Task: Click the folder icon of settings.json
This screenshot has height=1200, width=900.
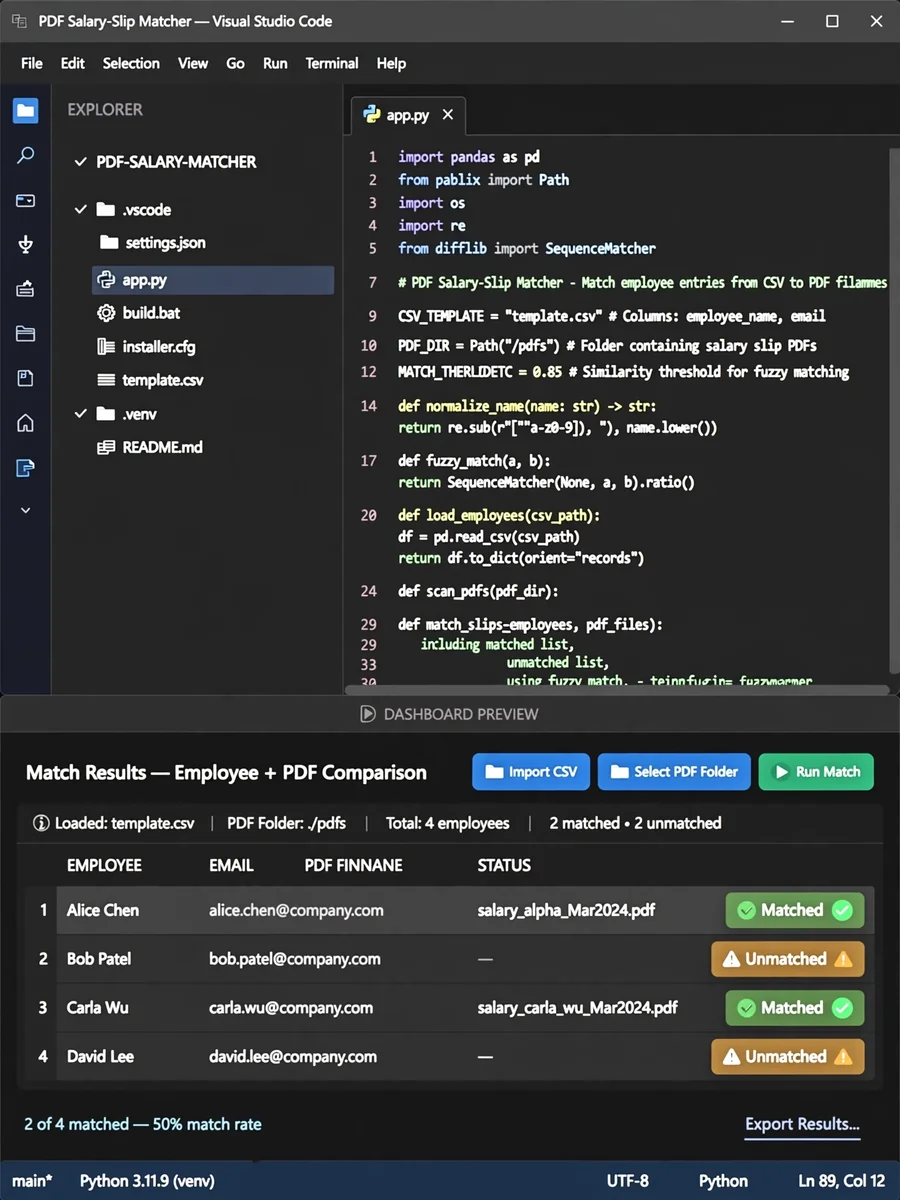Action: pyautogui.click(x=110, y=243)
